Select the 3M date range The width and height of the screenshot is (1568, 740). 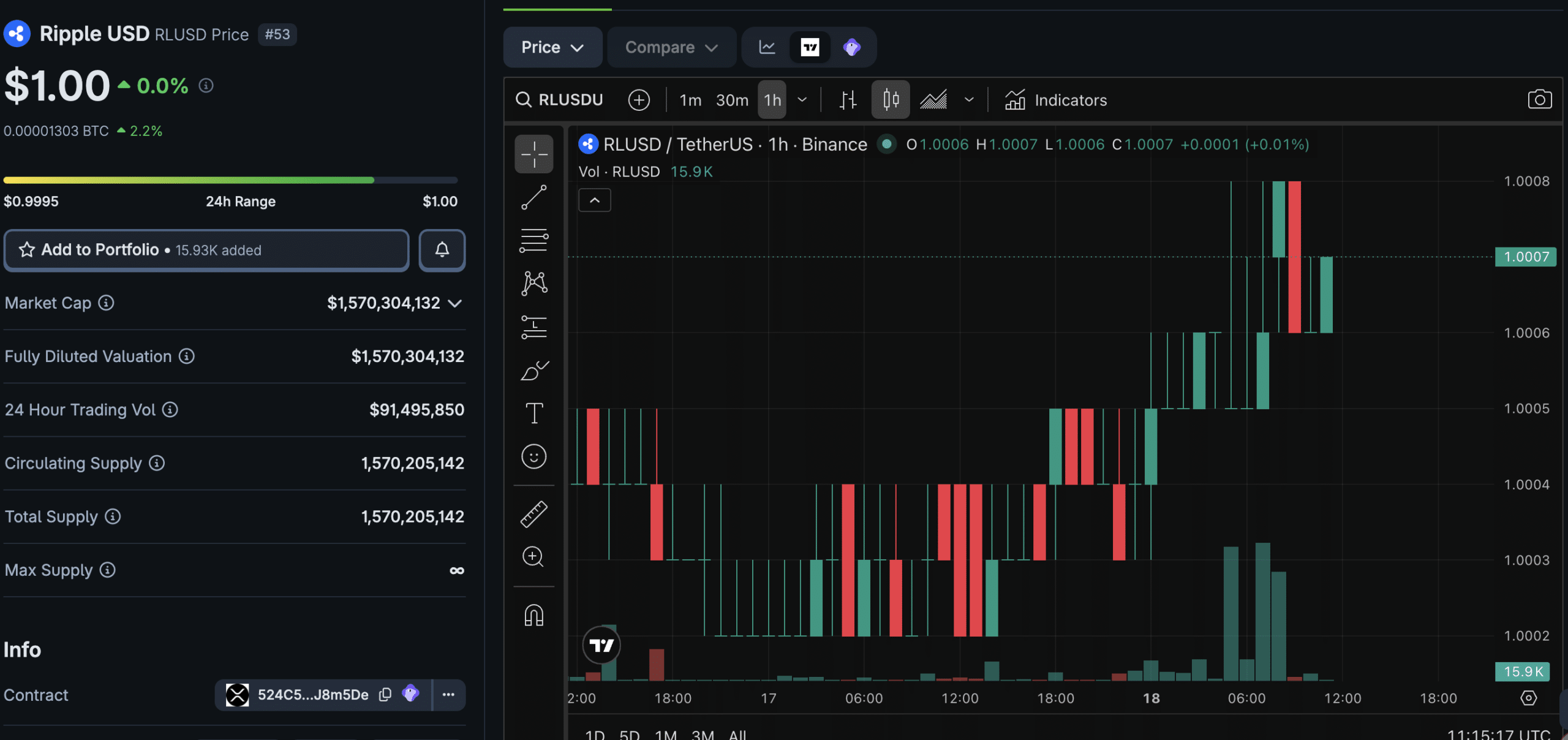pyautogui.click(x=703, y=734)
